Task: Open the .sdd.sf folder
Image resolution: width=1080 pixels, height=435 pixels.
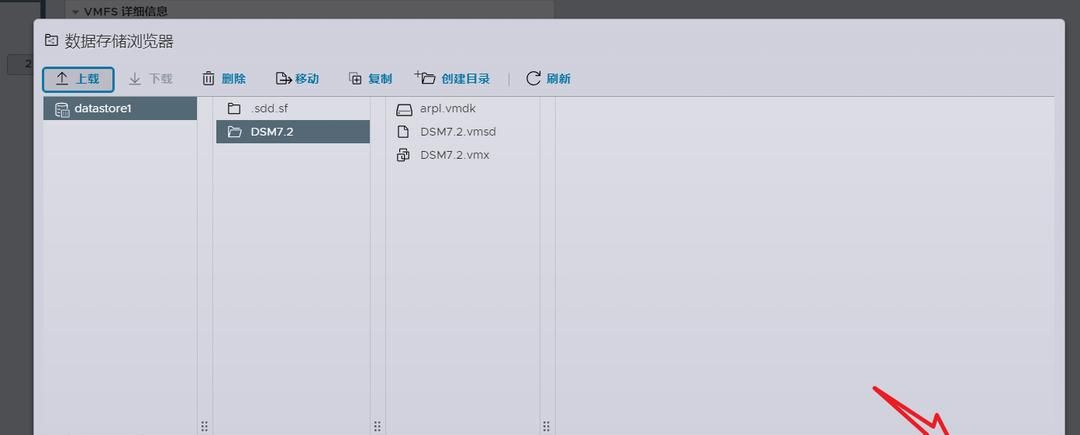Action: coord(270,108)
